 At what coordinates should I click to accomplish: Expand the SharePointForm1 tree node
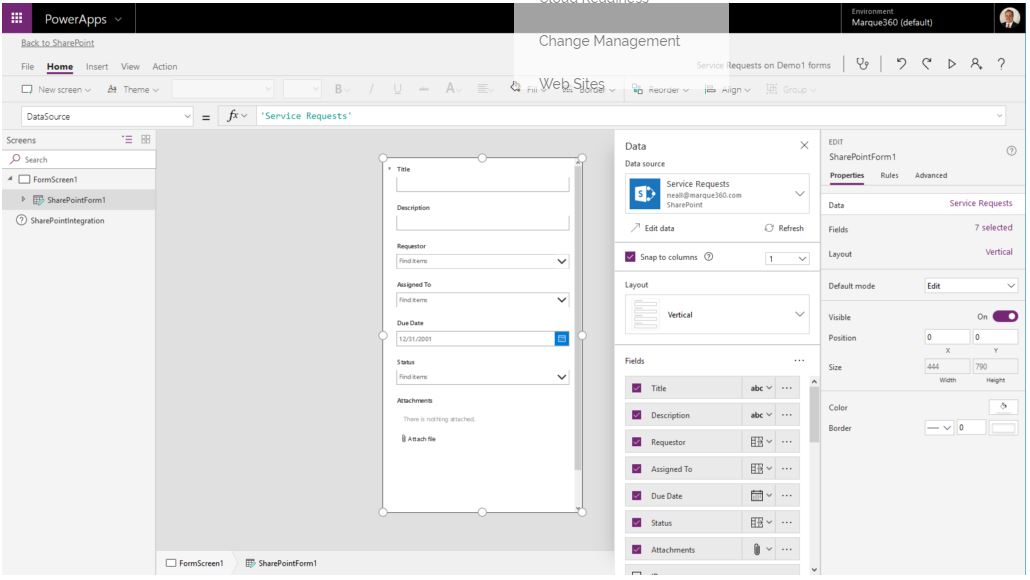pyautogui.click(x=24, y=199)
